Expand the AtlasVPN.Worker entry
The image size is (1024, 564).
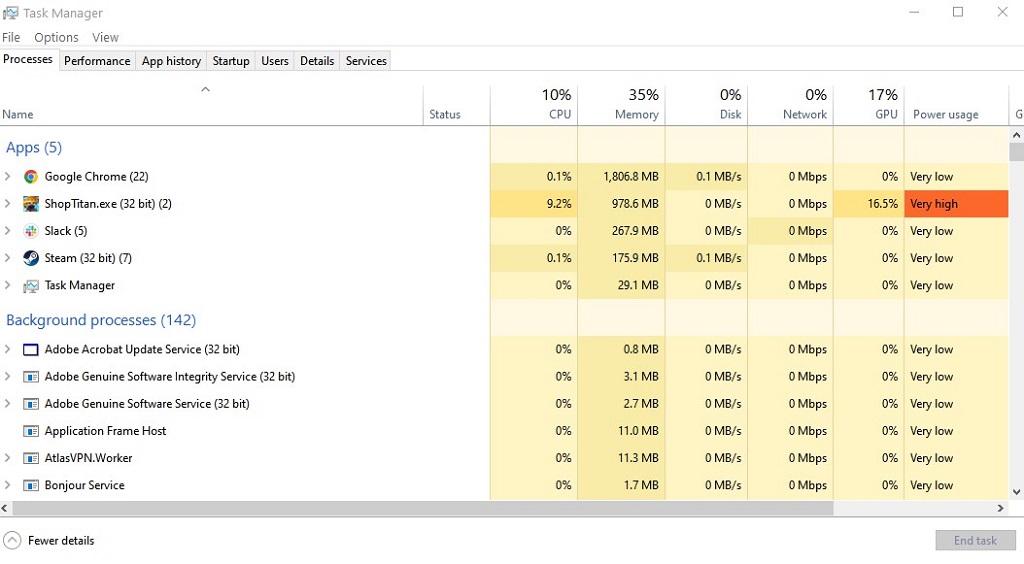point(8,458)
